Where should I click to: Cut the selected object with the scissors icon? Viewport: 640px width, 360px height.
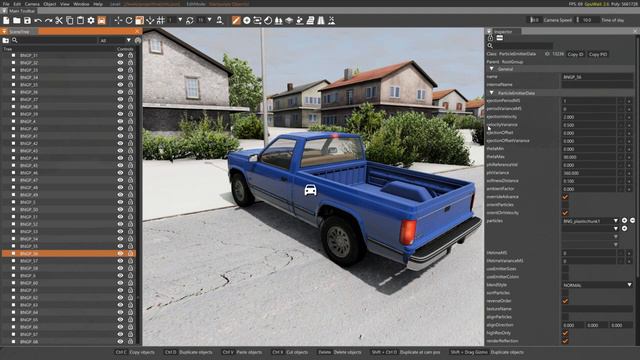59,20
